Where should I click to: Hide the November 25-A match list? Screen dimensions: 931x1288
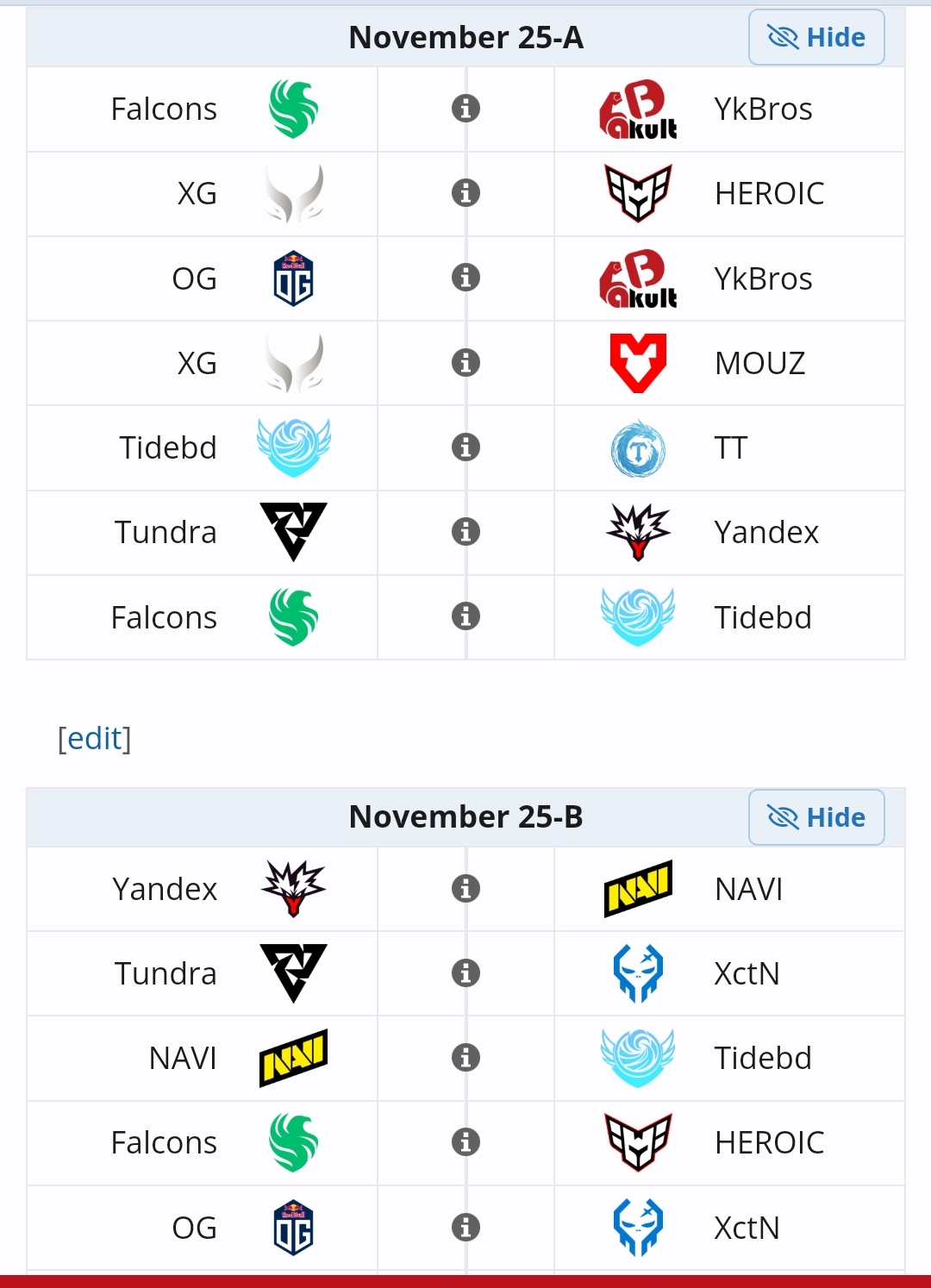tap(815, 37)
